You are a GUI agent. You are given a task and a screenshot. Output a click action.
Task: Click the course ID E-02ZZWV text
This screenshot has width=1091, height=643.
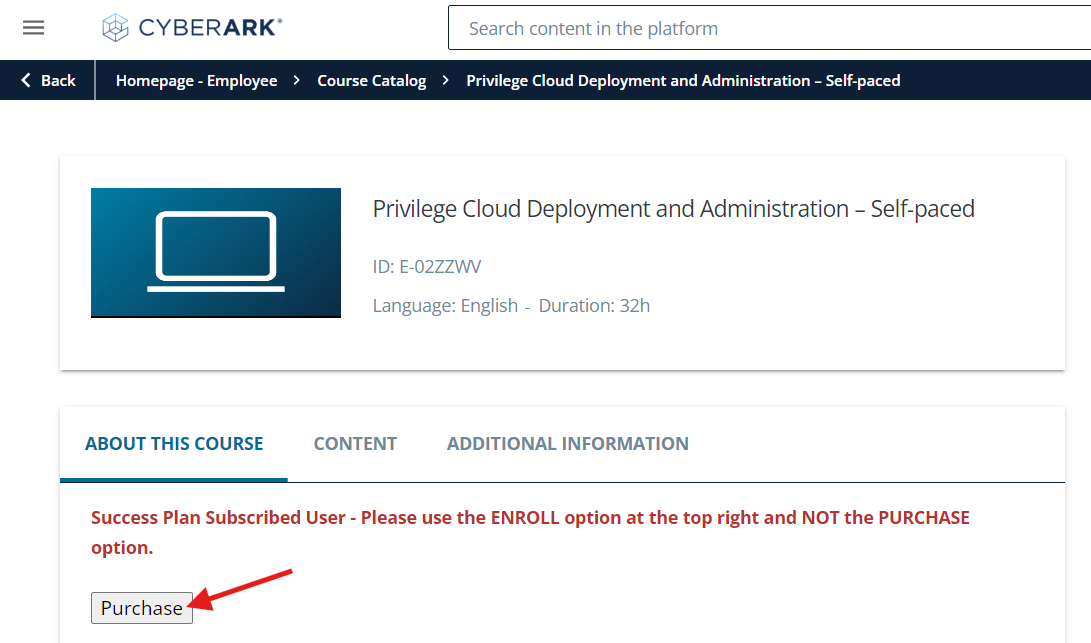(x=427, y=267)
